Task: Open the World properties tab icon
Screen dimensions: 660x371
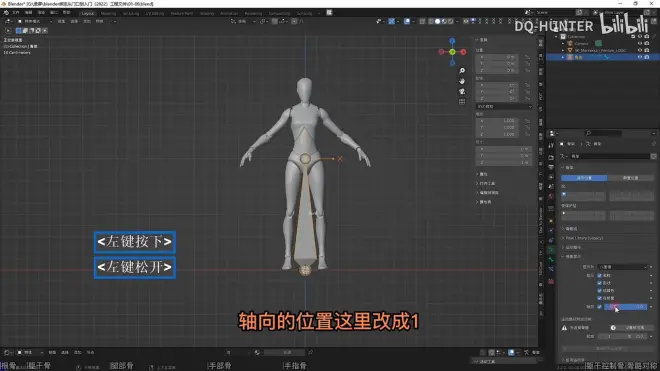Action: pyautogui.click(x=551, y=197)
